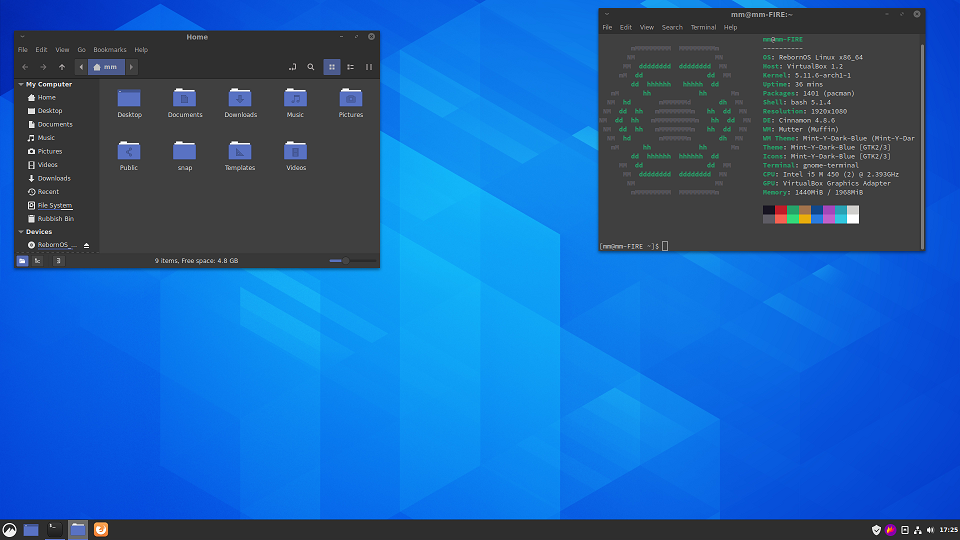Screen dimensions: 960x540
Task: Hide the sidebar using the status bar button
Action: (58, 261)
